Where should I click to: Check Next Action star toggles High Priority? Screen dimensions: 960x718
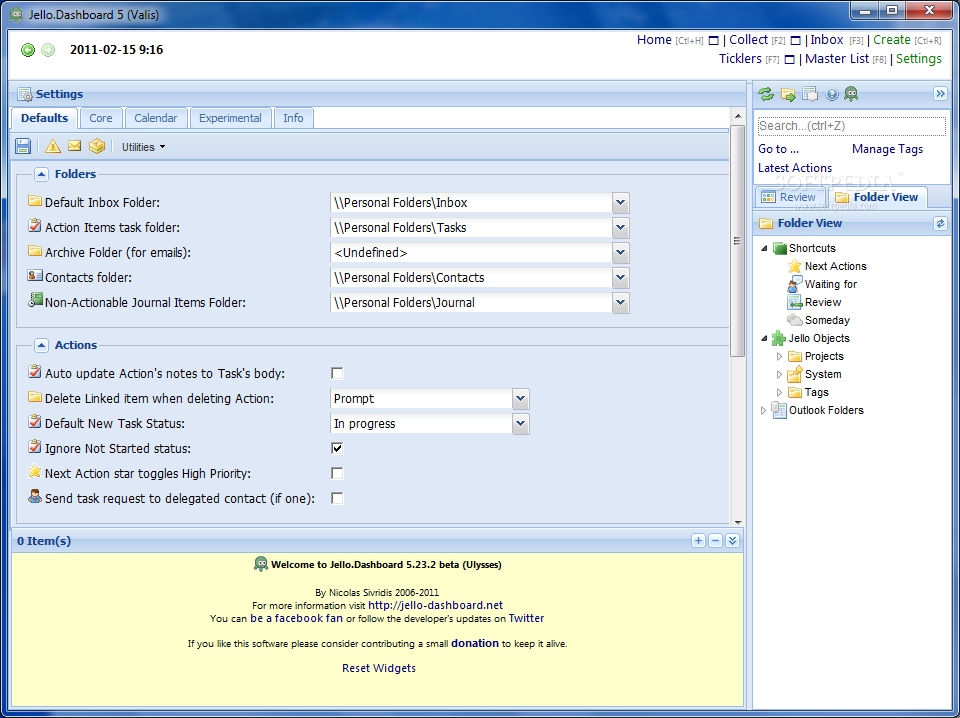pyautogui.click(x=337, y=473)
